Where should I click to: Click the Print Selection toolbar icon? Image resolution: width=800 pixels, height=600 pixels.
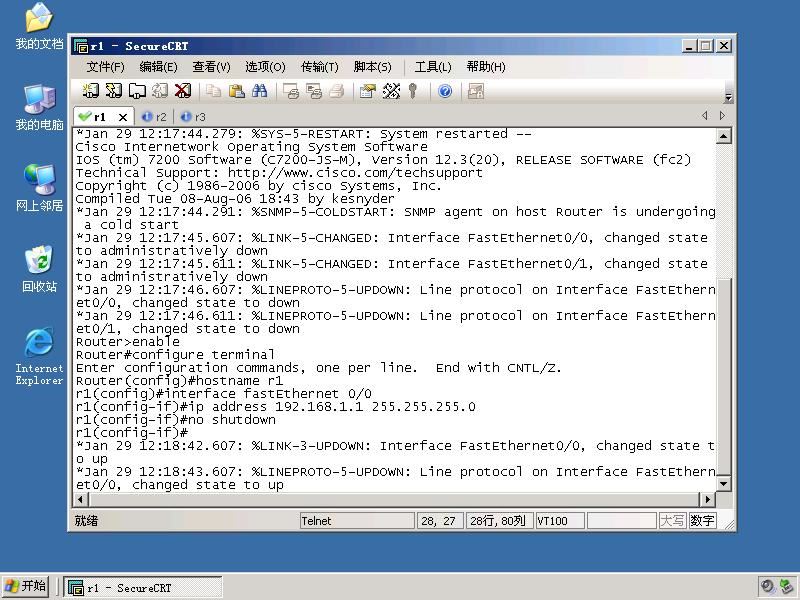[x=314, y=91]
